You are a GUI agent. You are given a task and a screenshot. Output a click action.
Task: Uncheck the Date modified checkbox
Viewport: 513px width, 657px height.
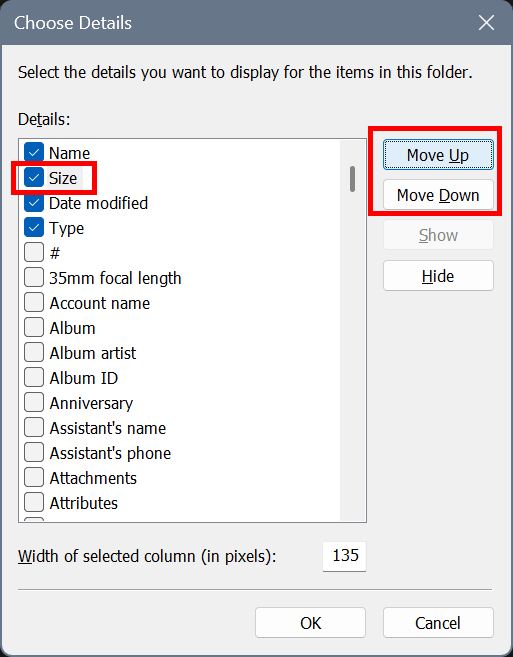(34, 203)
